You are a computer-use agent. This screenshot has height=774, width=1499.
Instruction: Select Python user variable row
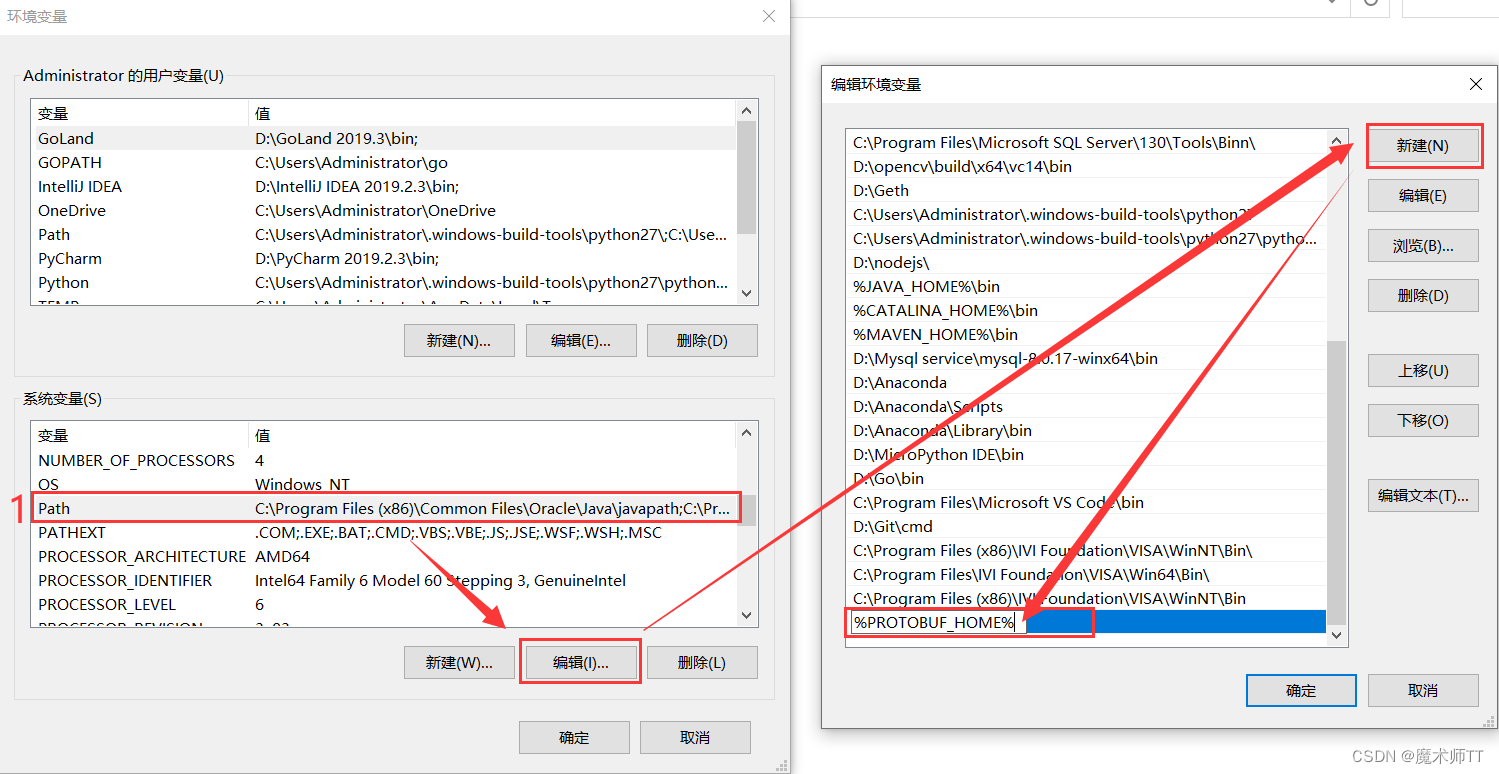[x=383, y=283]
